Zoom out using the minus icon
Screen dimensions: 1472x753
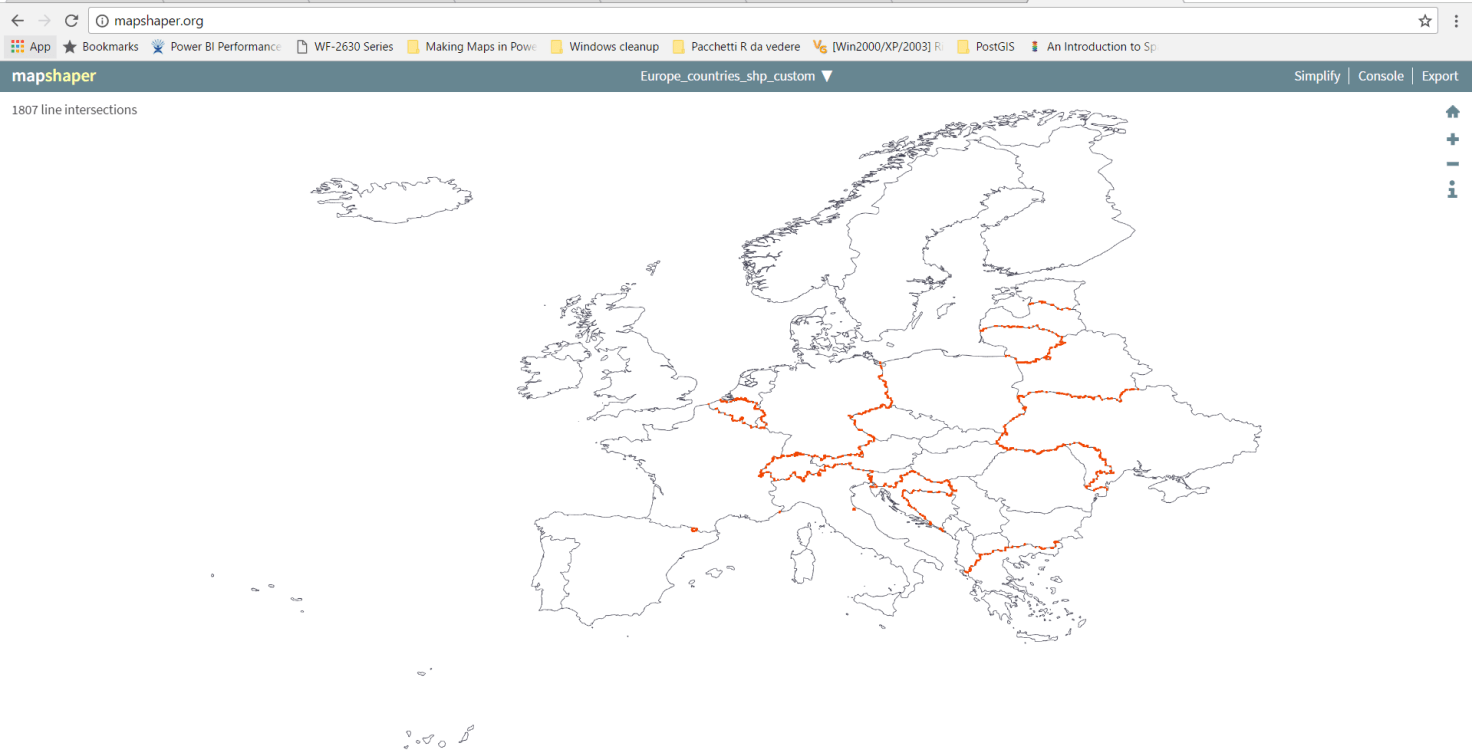pos(1452,164)
